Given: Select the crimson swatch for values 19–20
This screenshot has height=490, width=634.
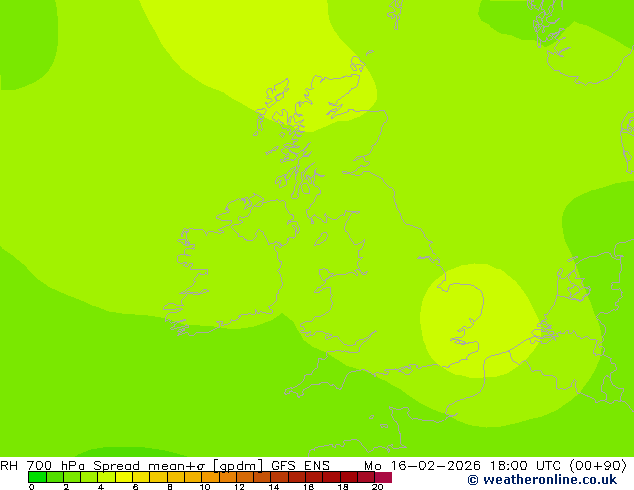Looking at the screenshot, I should point(366,477).
